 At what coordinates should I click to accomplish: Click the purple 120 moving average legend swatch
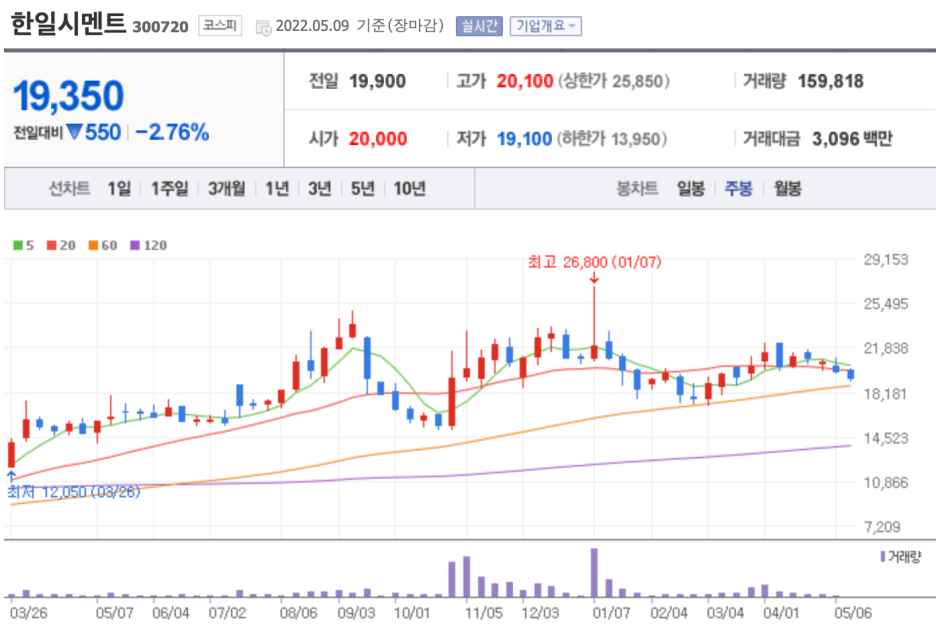[135, 245]
